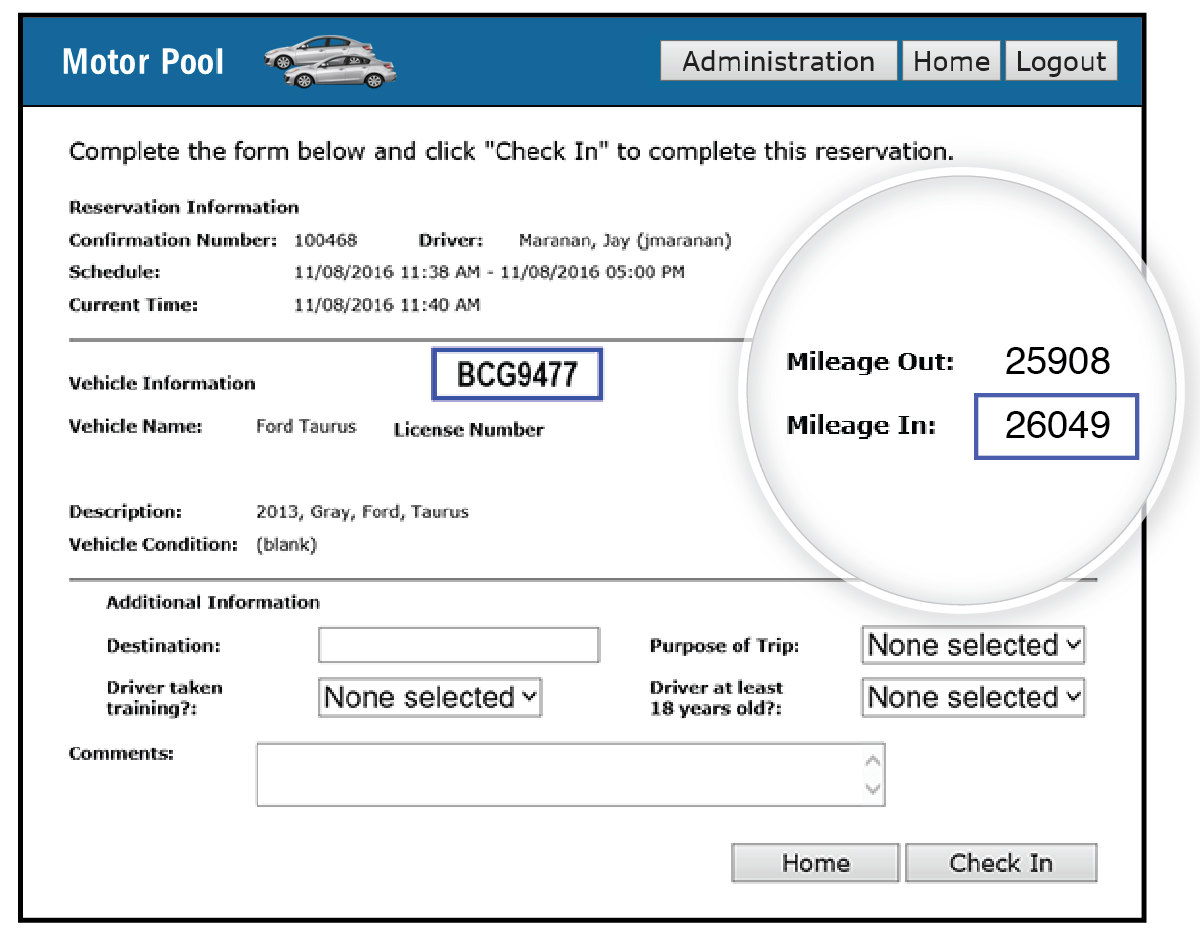Log out using the Logout button
This screenshot has height=930, width=1200.
tap(1061, 61)
